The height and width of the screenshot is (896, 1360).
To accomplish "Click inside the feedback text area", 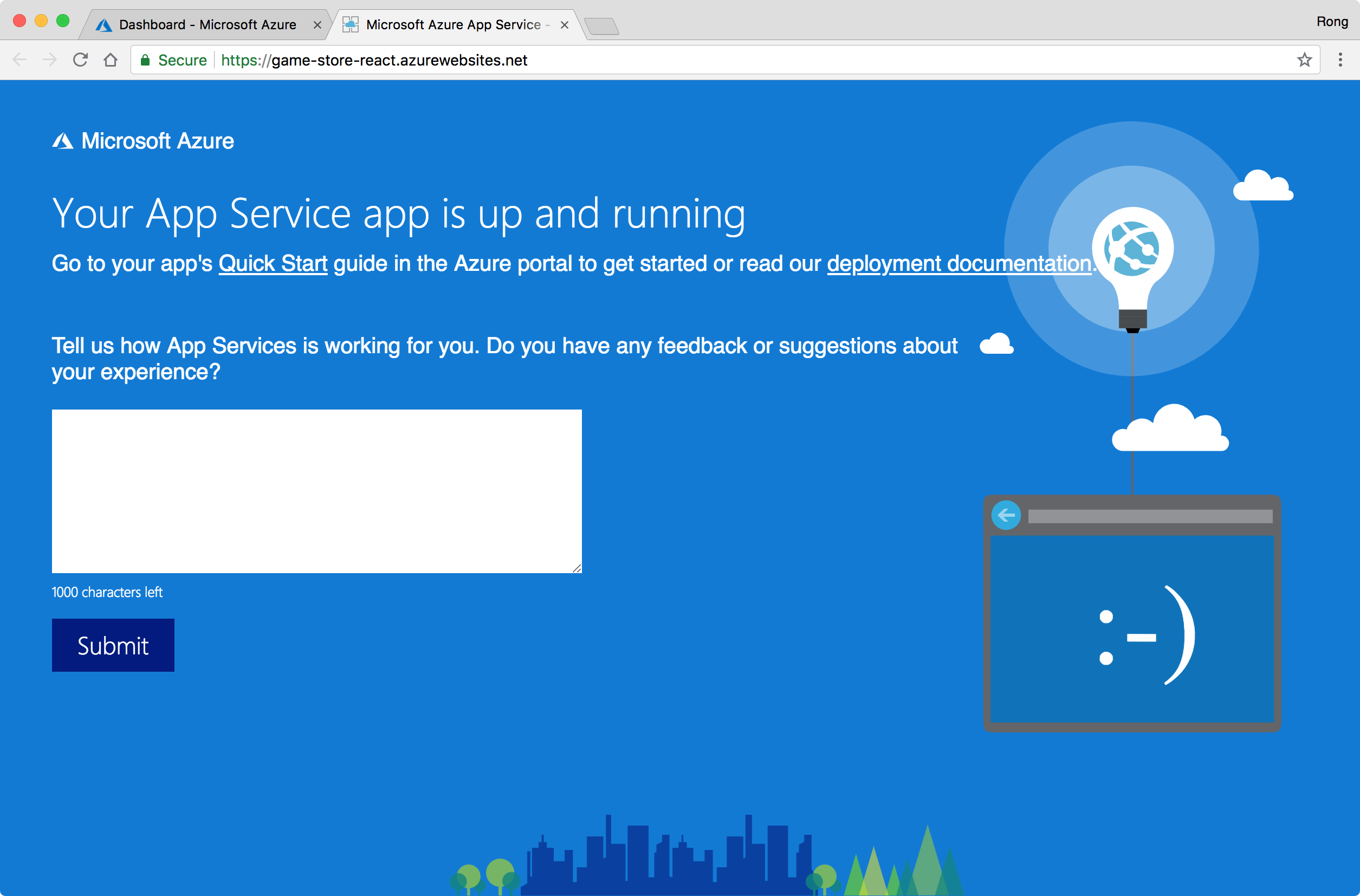I will tap(316, 491).
